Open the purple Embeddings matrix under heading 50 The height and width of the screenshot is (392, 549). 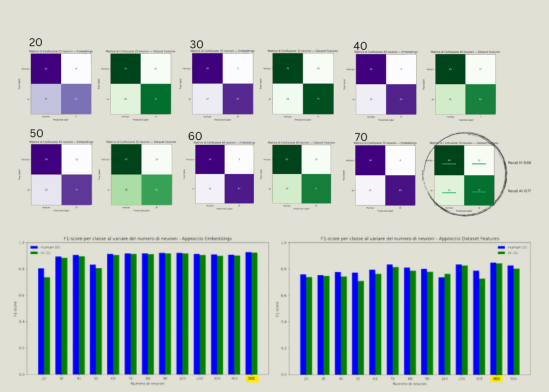(62, 174)
